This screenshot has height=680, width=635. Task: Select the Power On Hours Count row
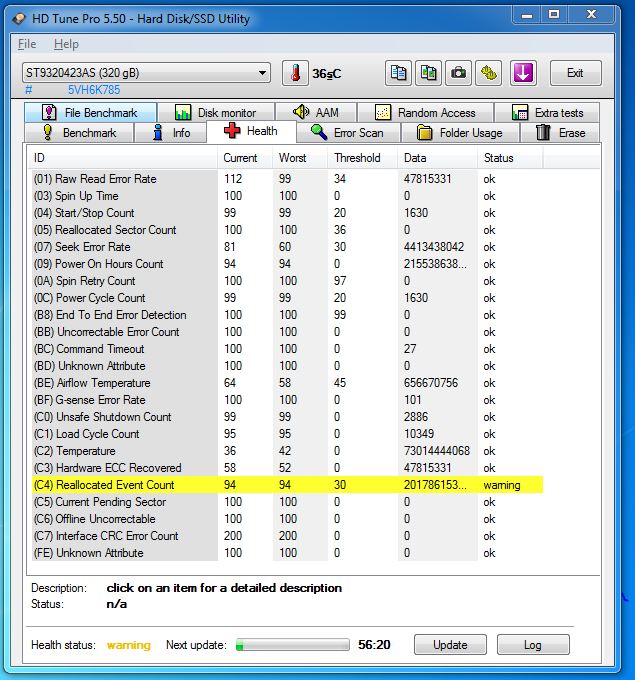[286, 264]
